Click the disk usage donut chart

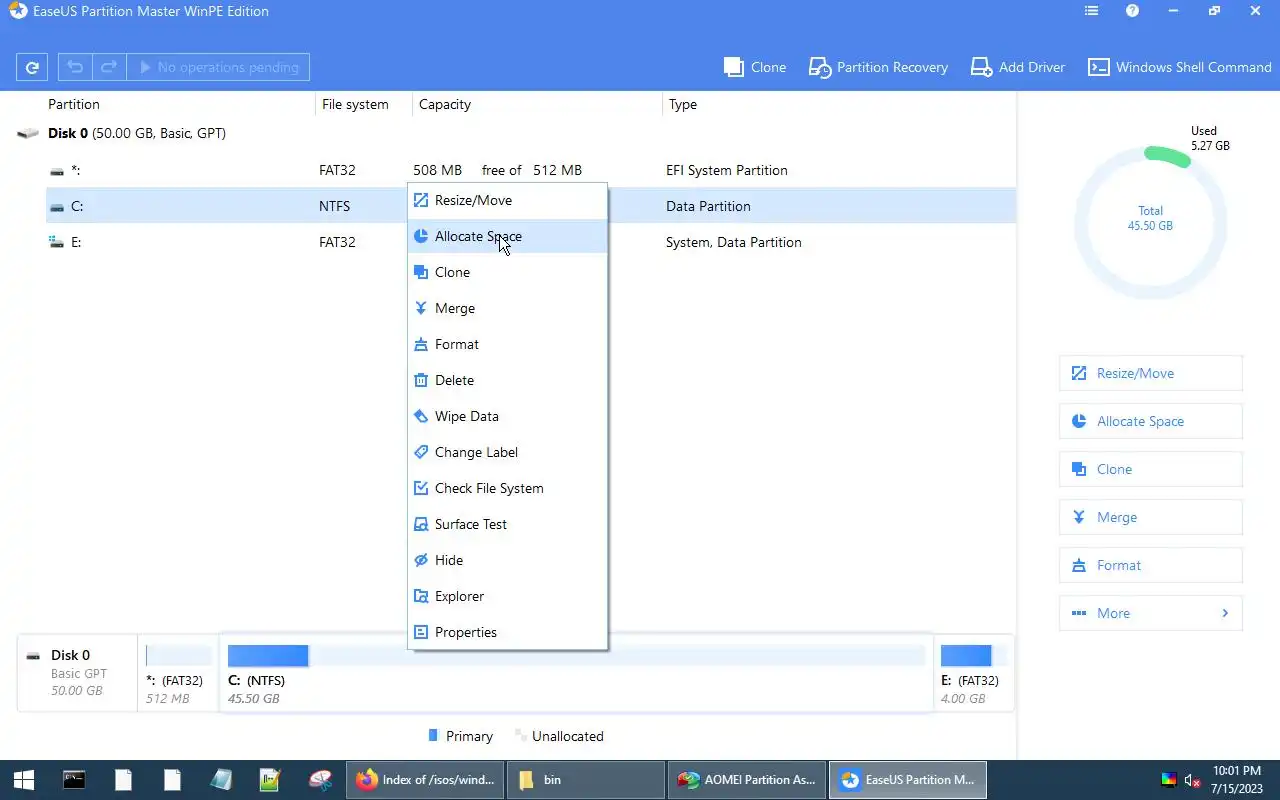tap(1150, 221)
